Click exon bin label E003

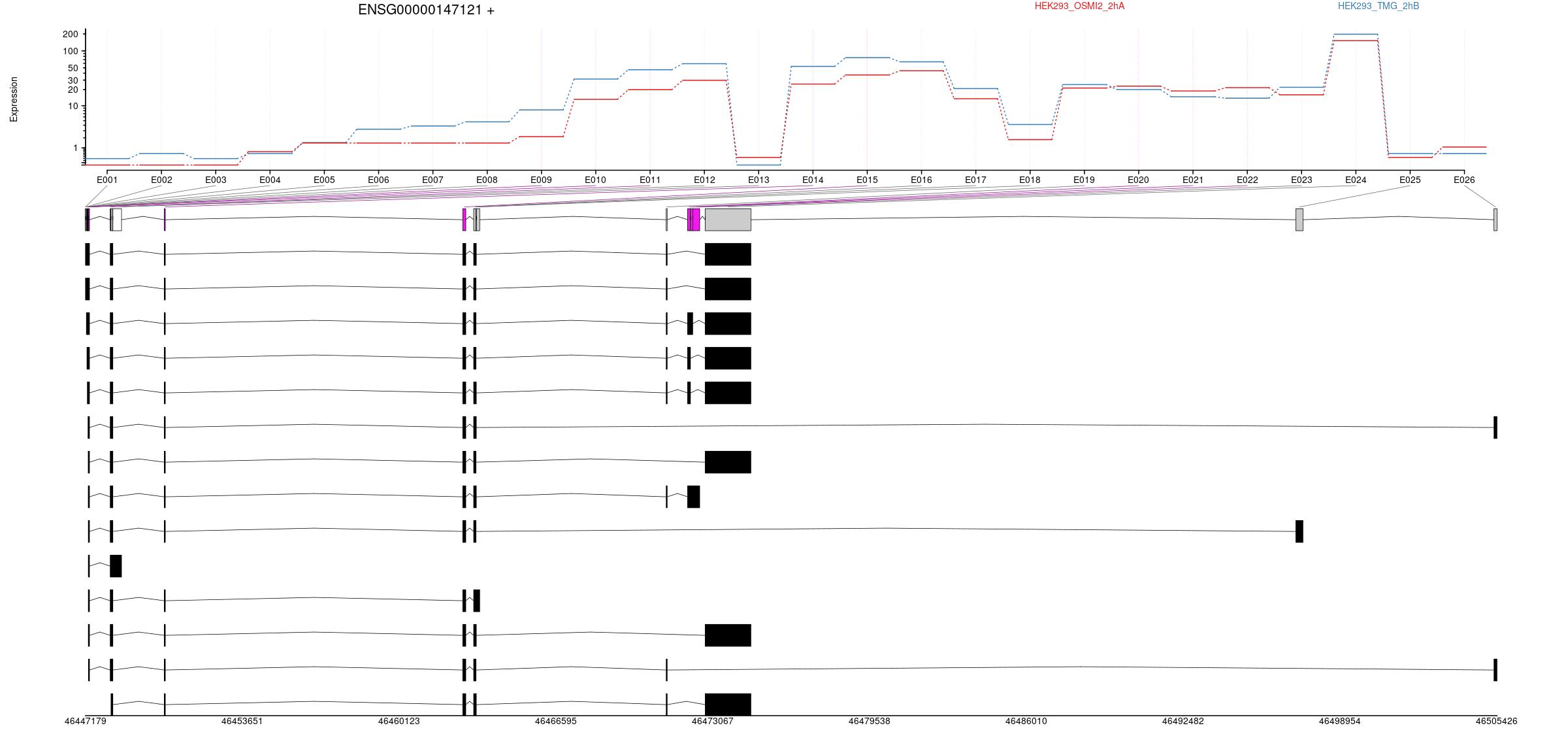[x=216, y=180]
